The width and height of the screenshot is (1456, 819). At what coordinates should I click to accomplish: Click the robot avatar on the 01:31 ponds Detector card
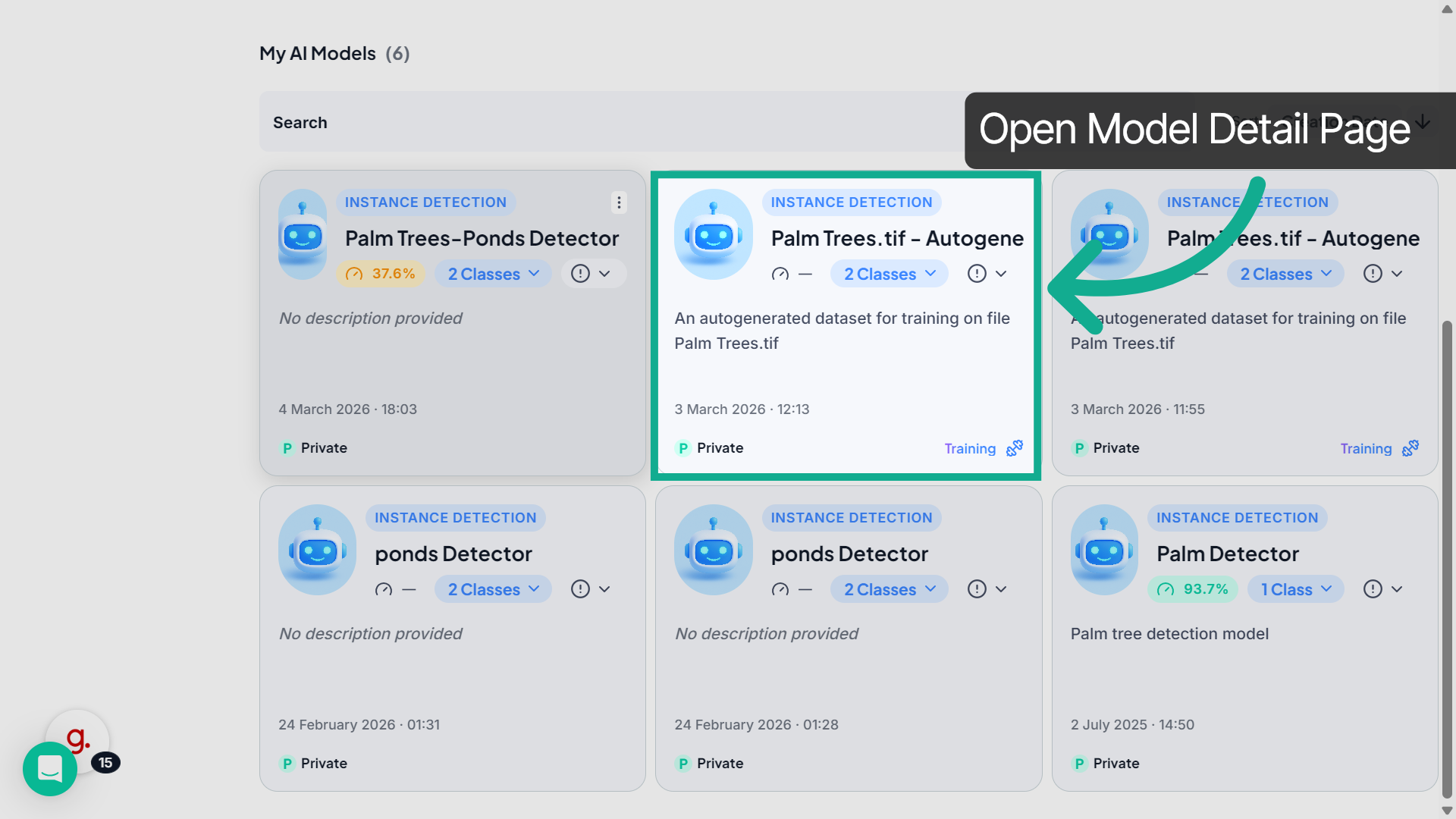318,550
